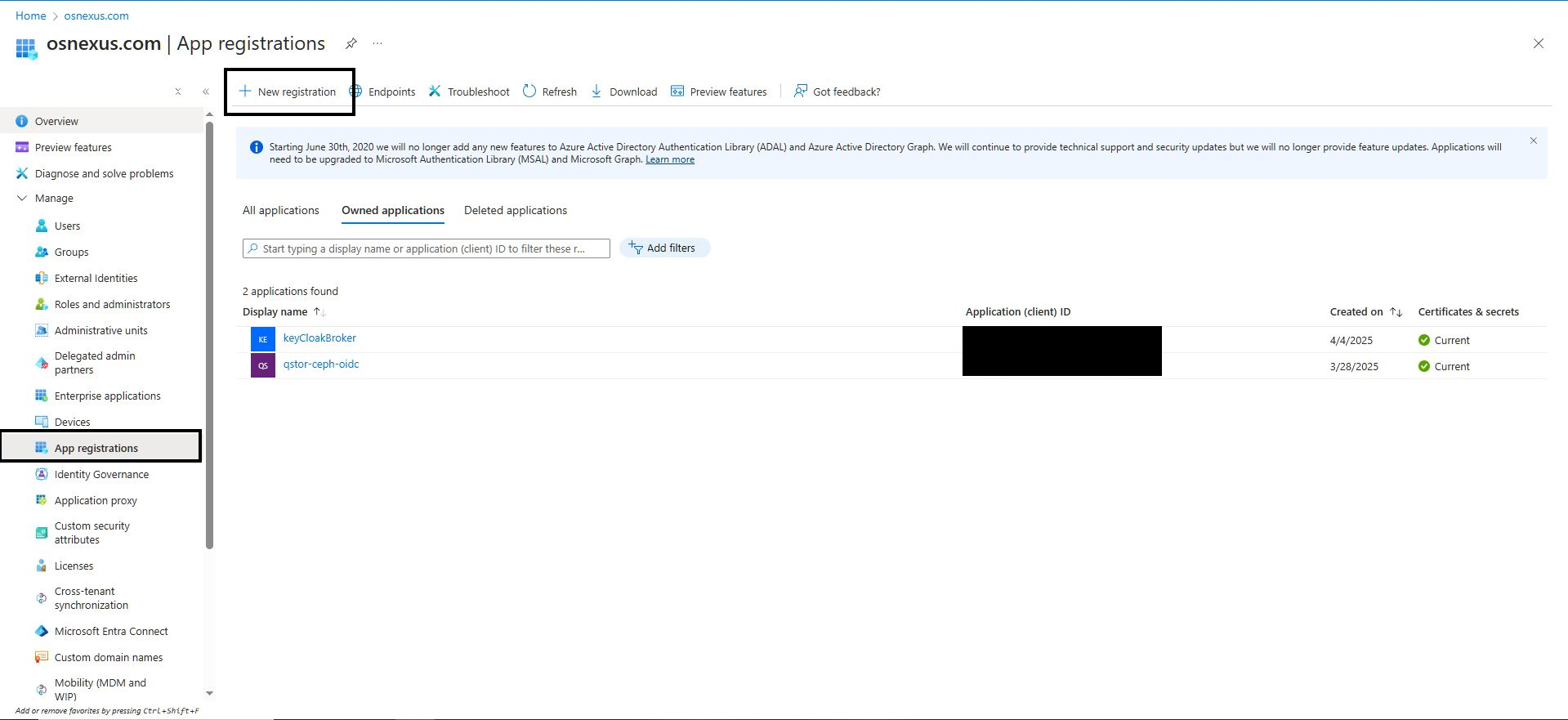Collapse the Manage section chevron
1568x720 pixels.
click(x=22, y=198)
